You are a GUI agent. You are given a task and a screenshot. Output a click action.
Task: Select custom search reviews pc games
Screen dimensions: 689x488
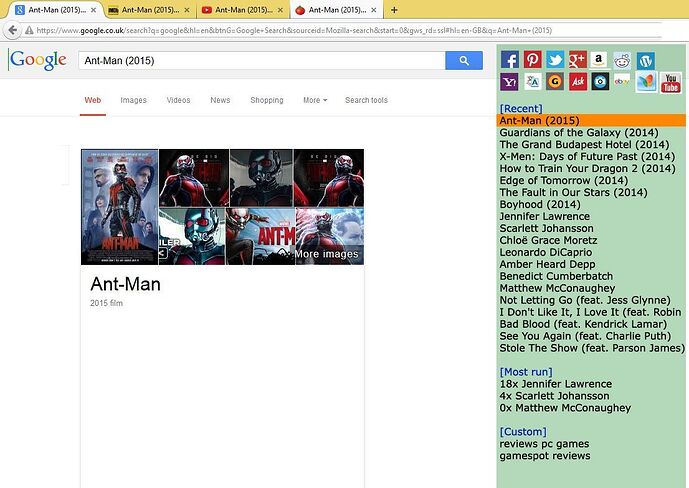click(544, 444)
